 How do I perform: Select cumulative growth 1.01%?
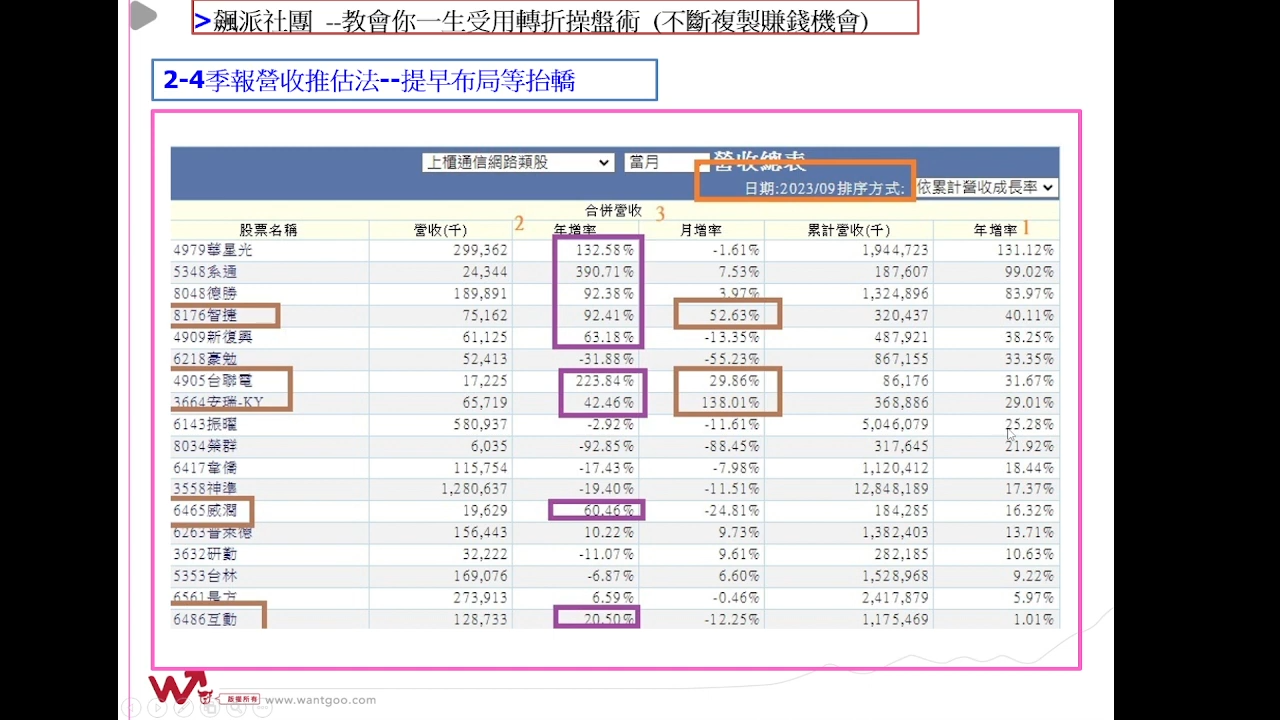pyautogui.click(x=1033, y=620)
